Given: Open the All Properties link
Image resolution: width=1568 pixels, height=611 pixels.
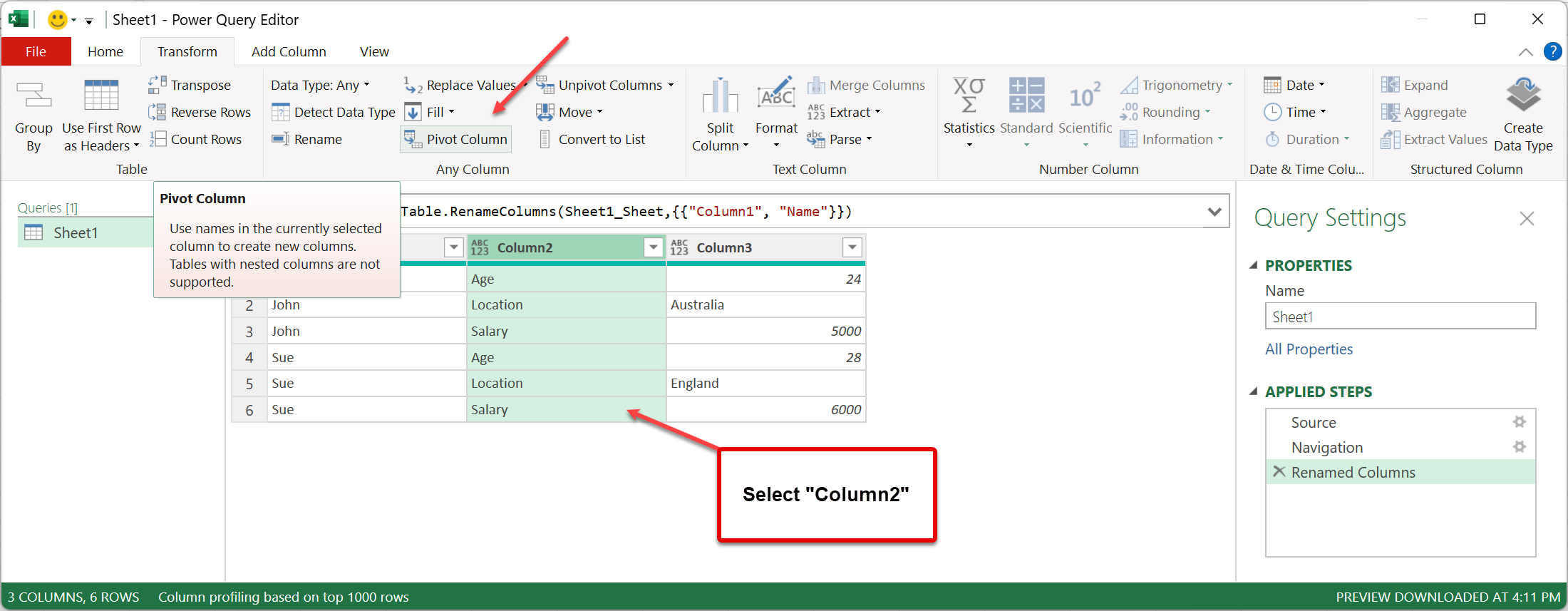Looking at the screenshot, I should tap(1309, 349).
